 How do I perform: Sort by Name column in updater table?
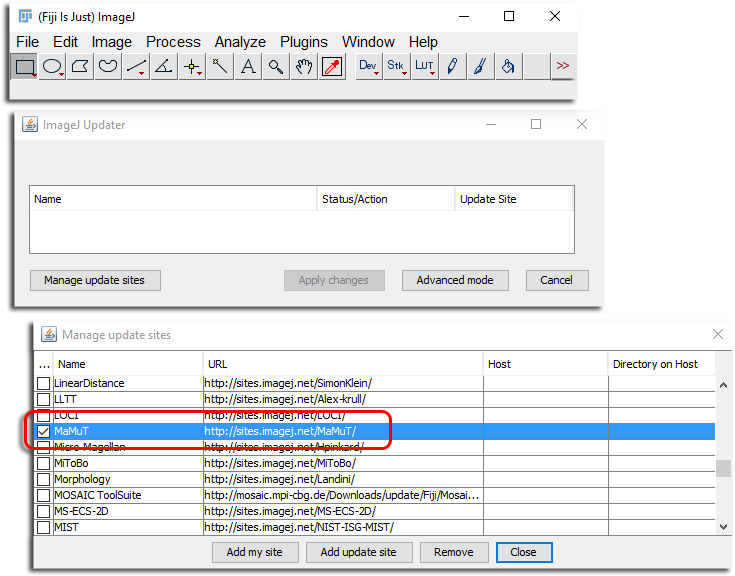click(x=173, y=199)
